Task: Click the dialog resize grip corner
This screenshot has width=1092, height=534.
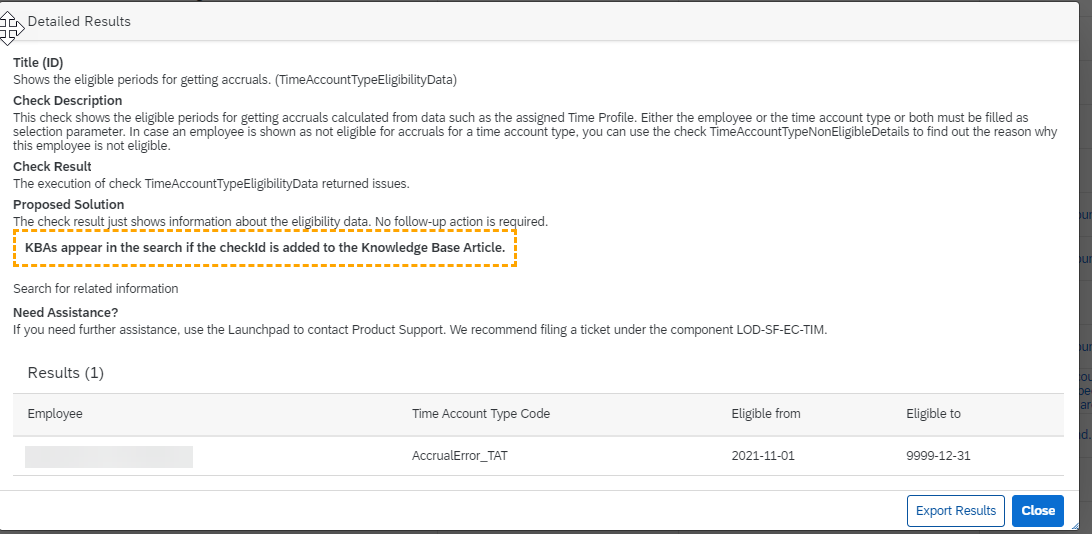Action: pos(1076,526)
